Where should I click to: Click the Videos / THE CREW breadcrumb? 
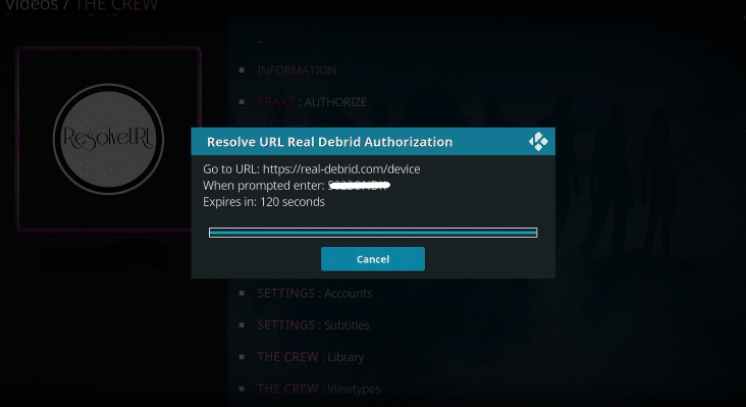pyautogui.click(x=81, y=5)
